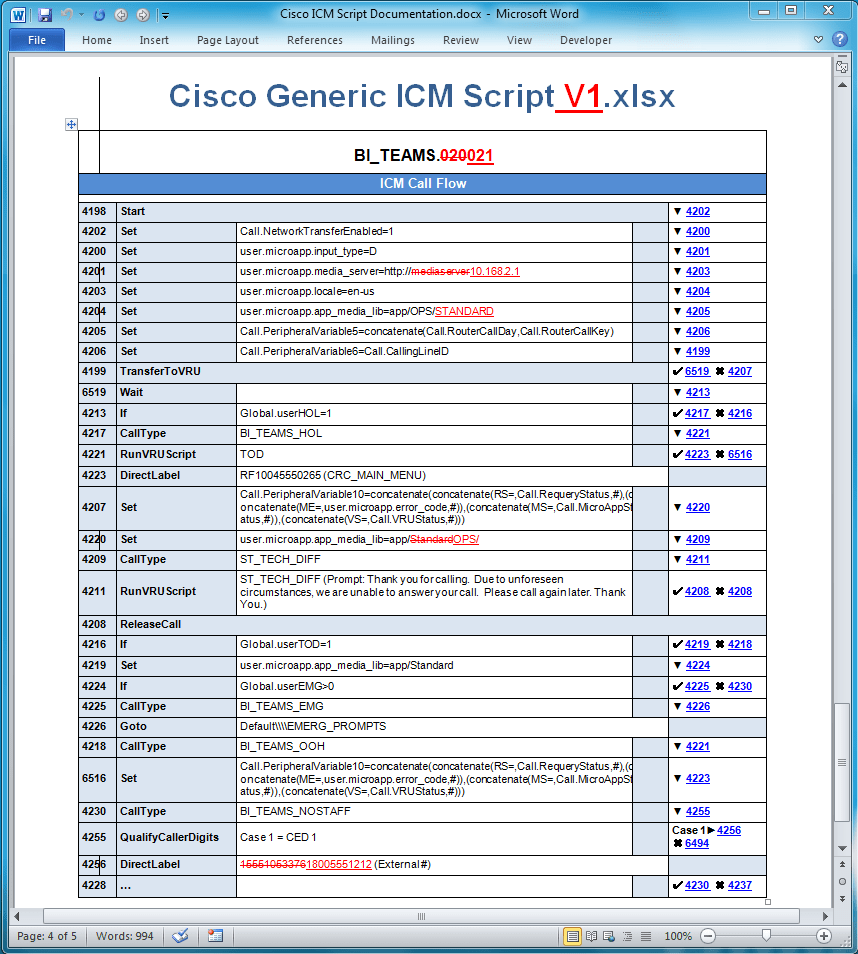Open link 4225 in Global.userEMG row
The width and height of the screenshot is (858, 954).
pyautogui.click(x=697, y=687)
